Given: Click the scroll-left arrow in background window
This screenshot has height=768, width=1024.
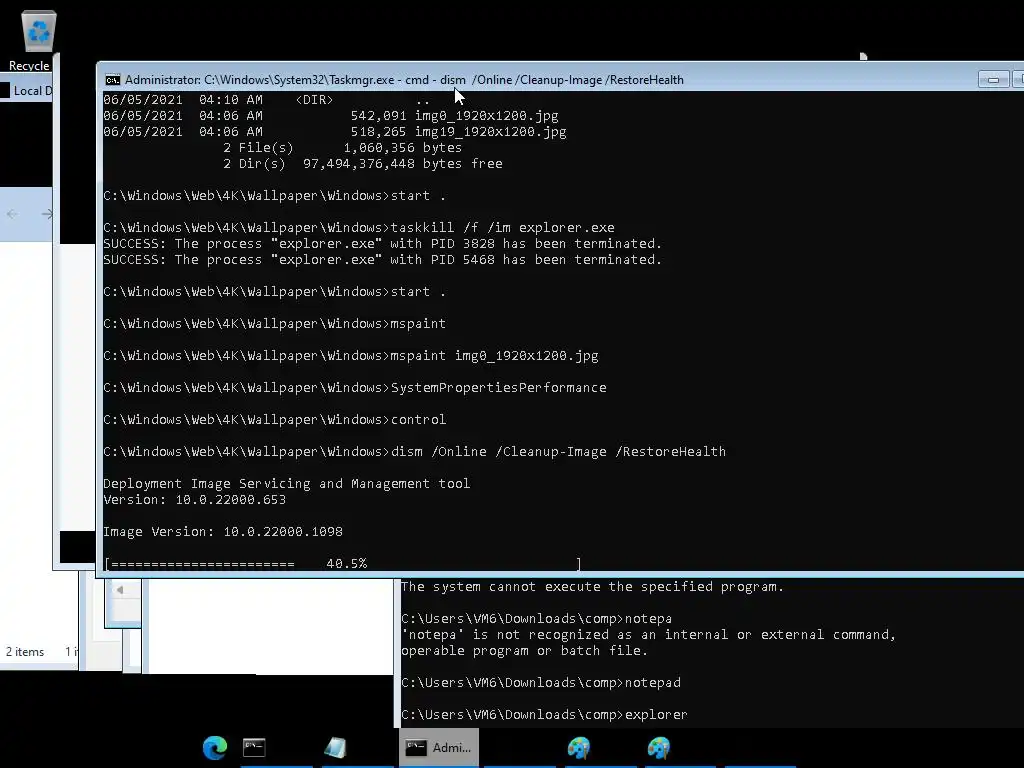Looking at the screenshot, I should pyautogui.click(x=120, y=590).
